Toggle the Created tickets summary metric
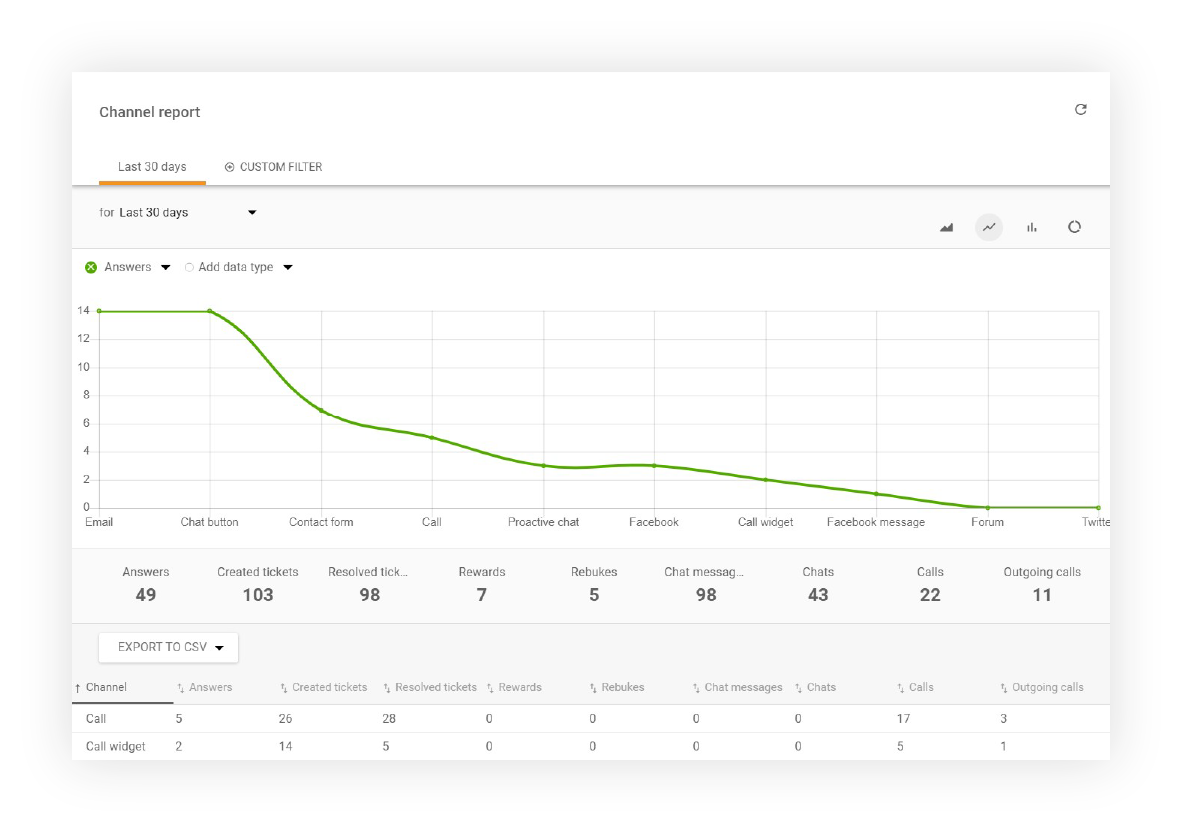 [x=258, y=584]
